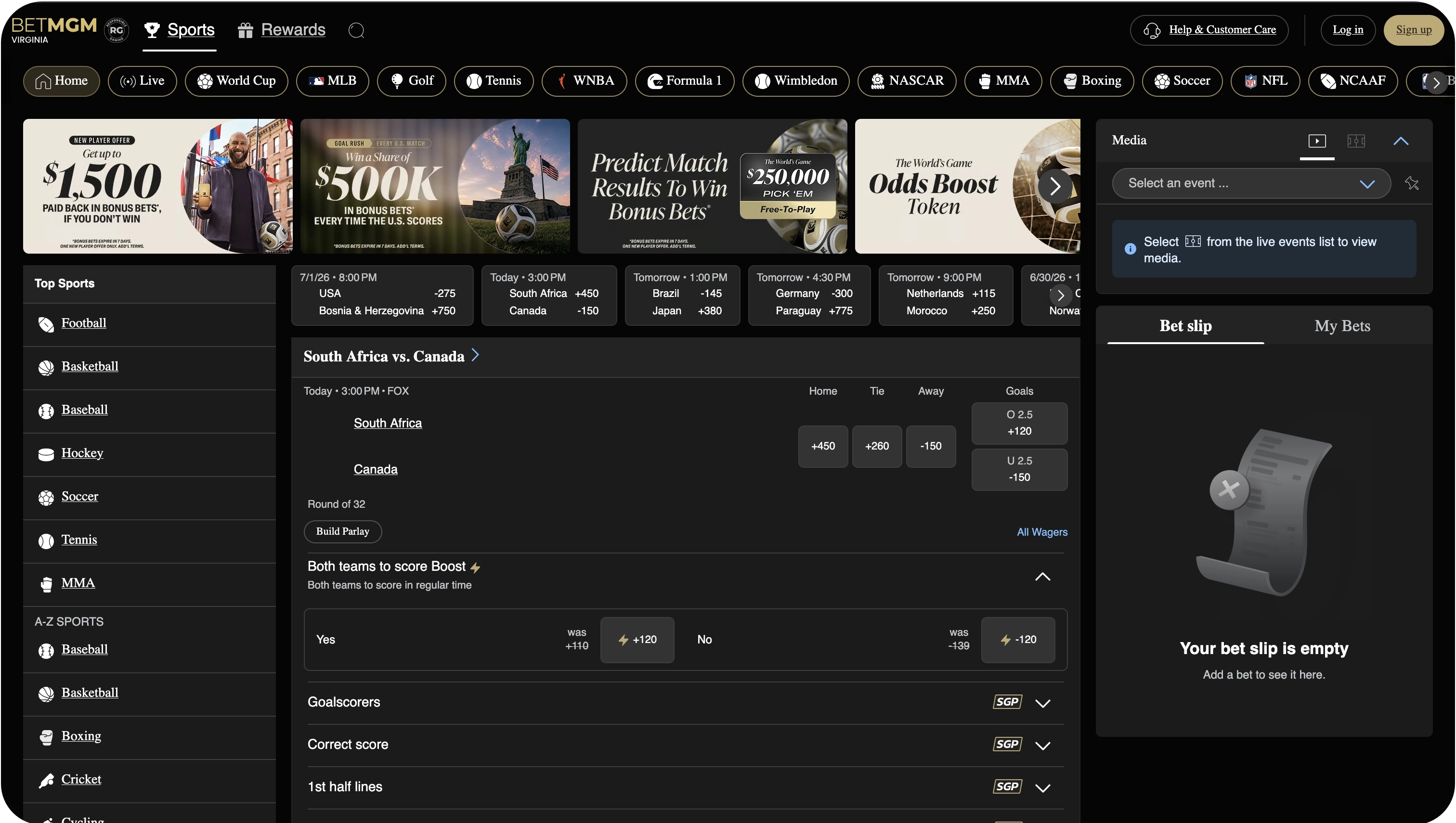Pick USA -275 in the upcoming match card

444,294
